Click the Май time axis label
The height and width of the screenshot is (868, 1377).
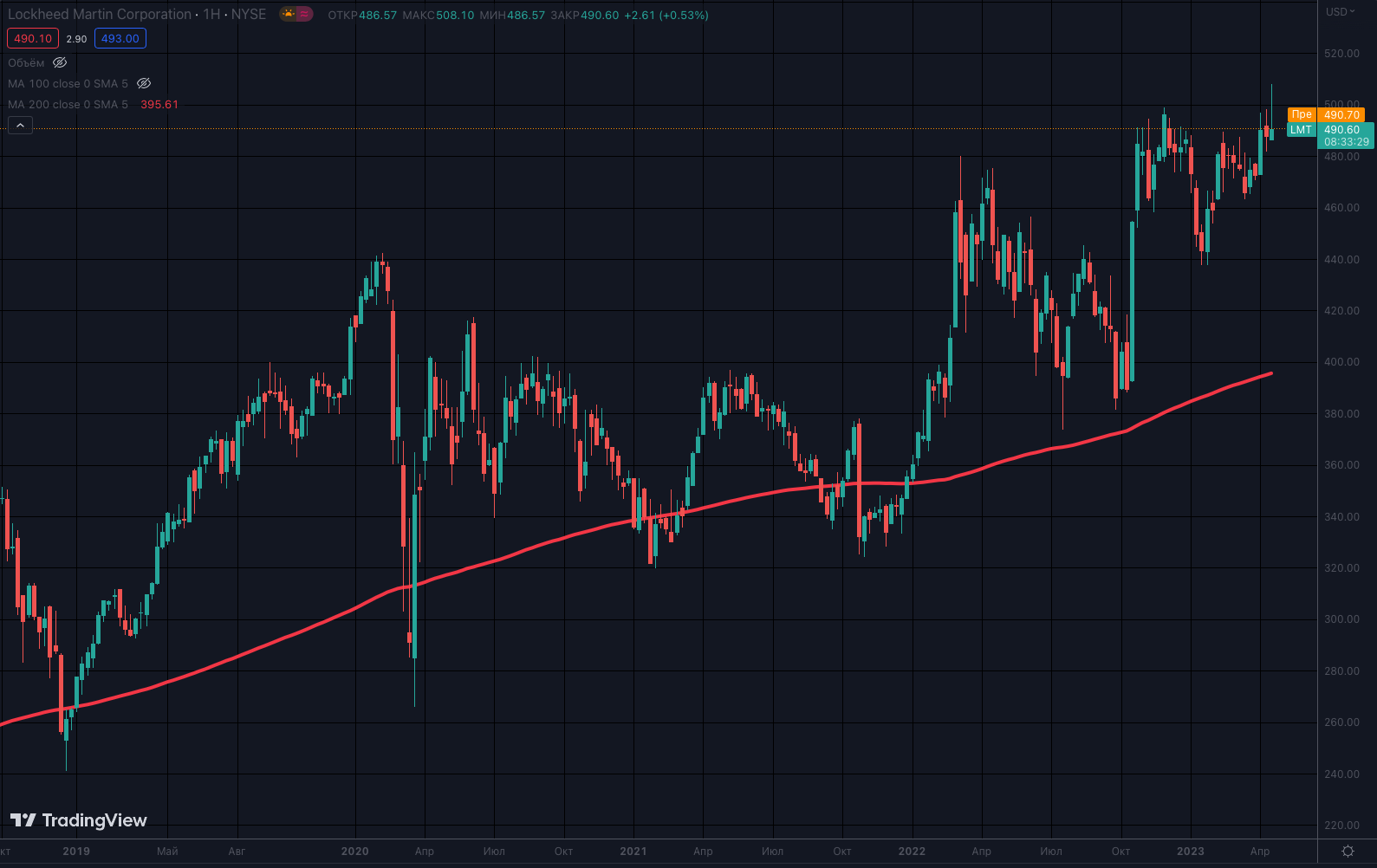[167, 852]
